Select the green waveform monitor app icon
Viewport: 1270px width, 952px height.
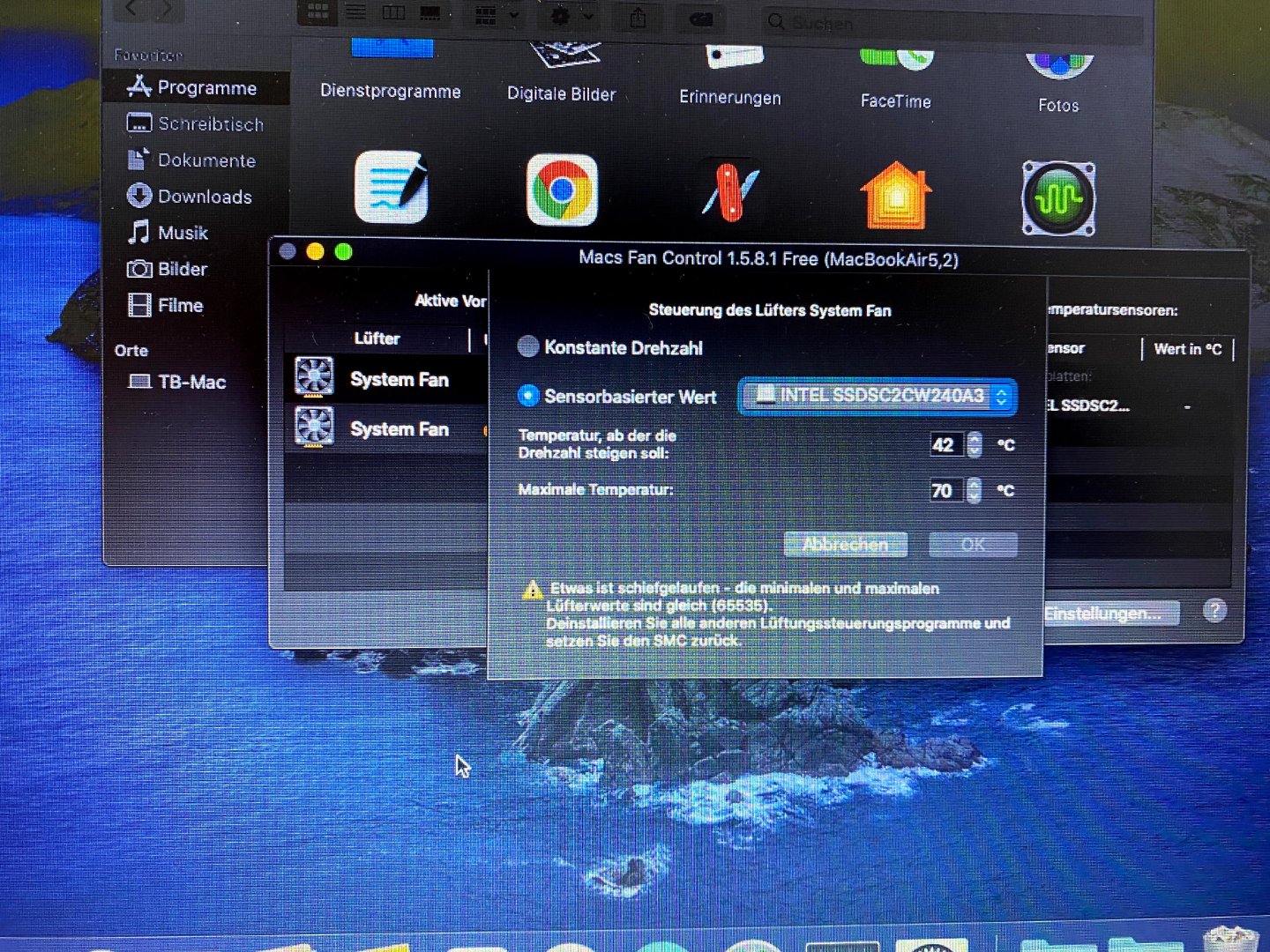click(x=1058, y=198)
